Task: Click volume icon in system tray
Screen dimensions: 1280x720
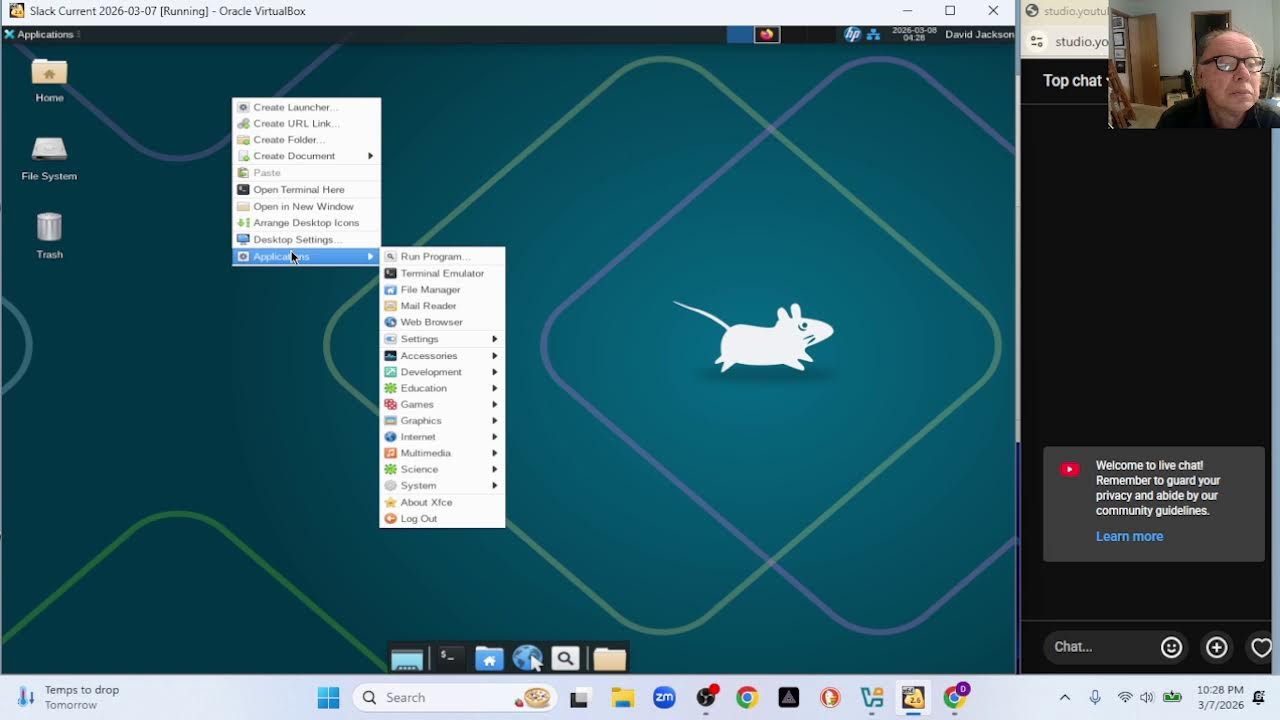Action: 1147,698
